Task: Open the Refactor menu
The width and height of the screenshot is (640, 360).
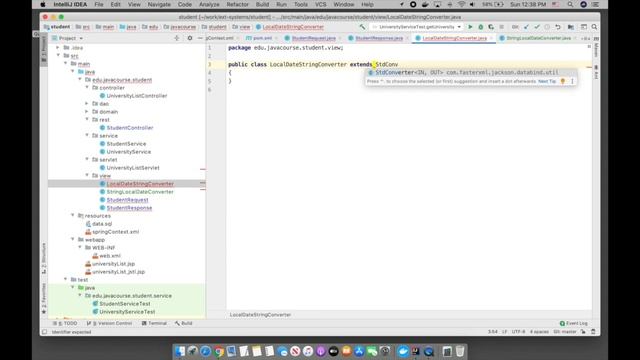Action: 237,4
